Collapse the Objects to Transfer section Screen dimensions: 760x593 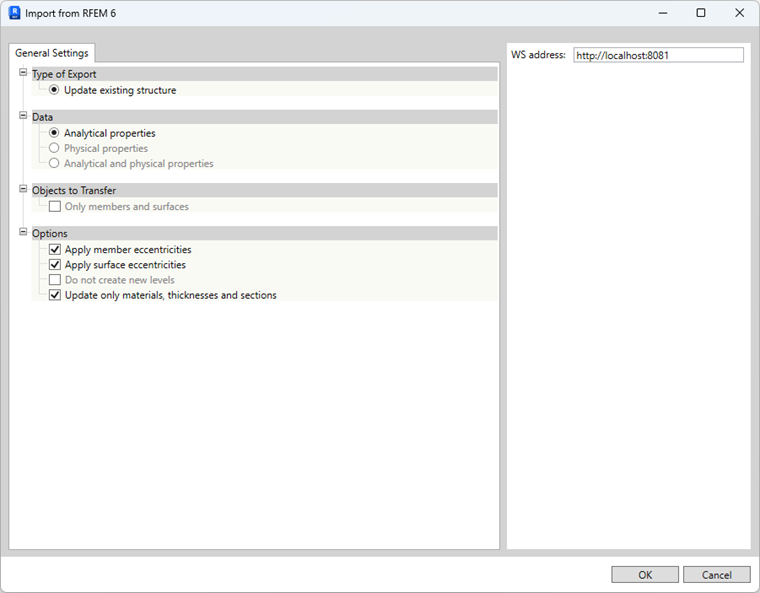pyautogui.click(x=23, y=189)
